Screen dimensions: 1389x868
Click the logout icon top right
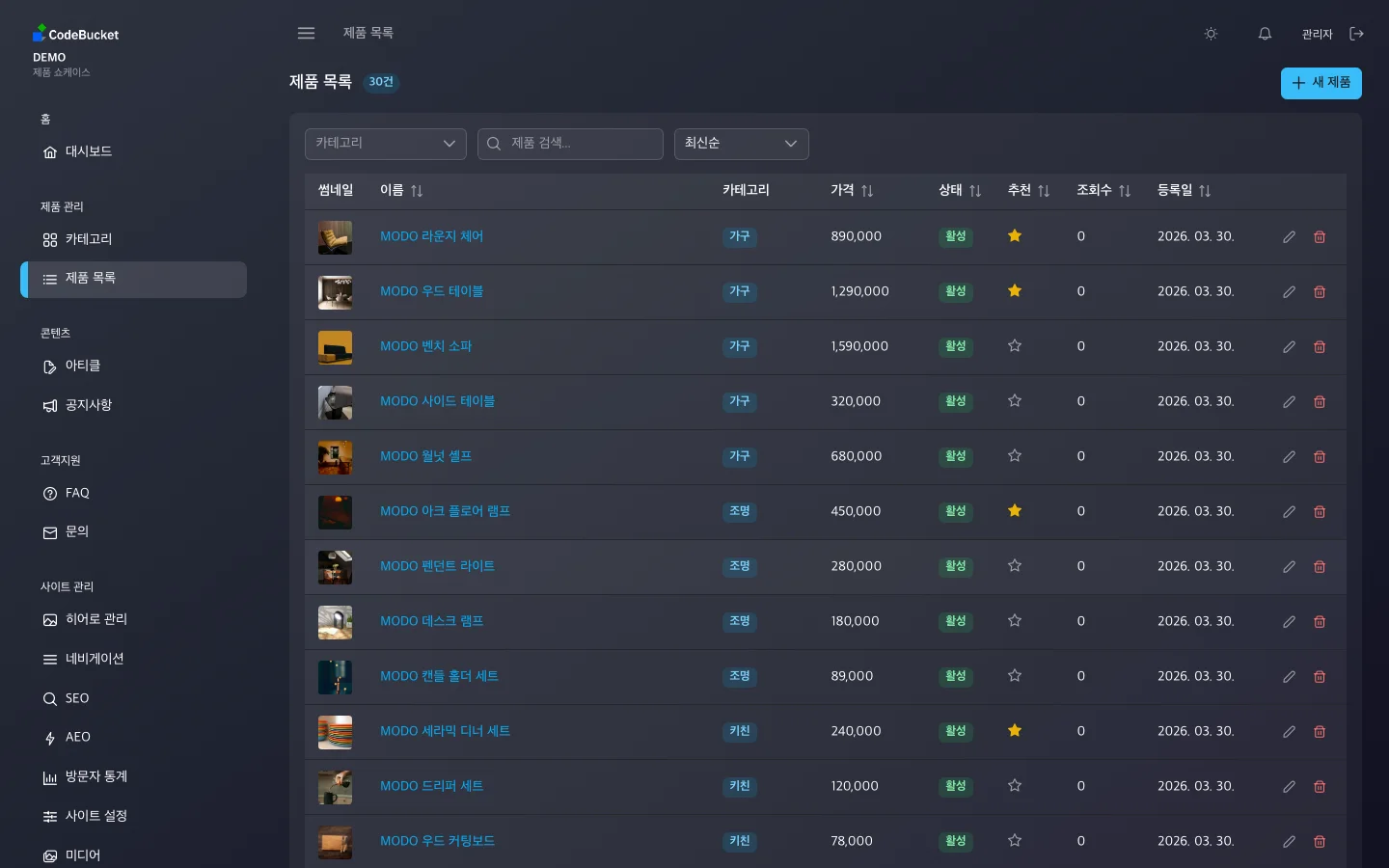[1357, 33]
